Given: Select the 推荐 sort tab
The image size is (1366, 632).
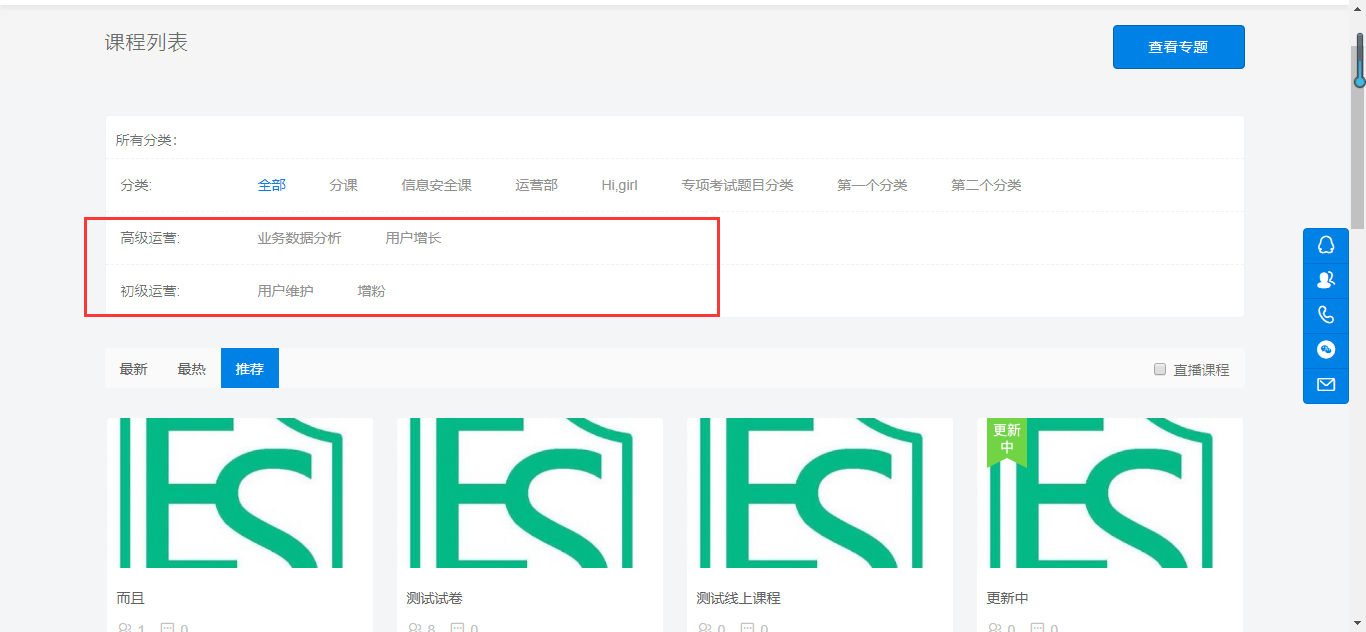Looking at the screenshot, I should tap(250, 368).
